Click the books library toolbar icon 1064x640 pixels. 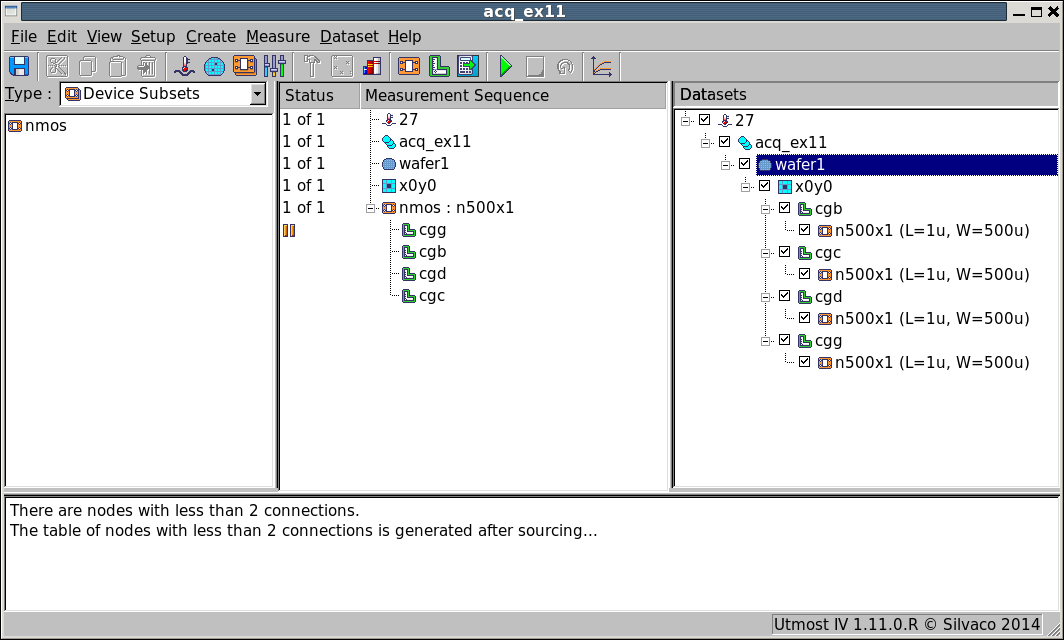click(x=372, y=67)
